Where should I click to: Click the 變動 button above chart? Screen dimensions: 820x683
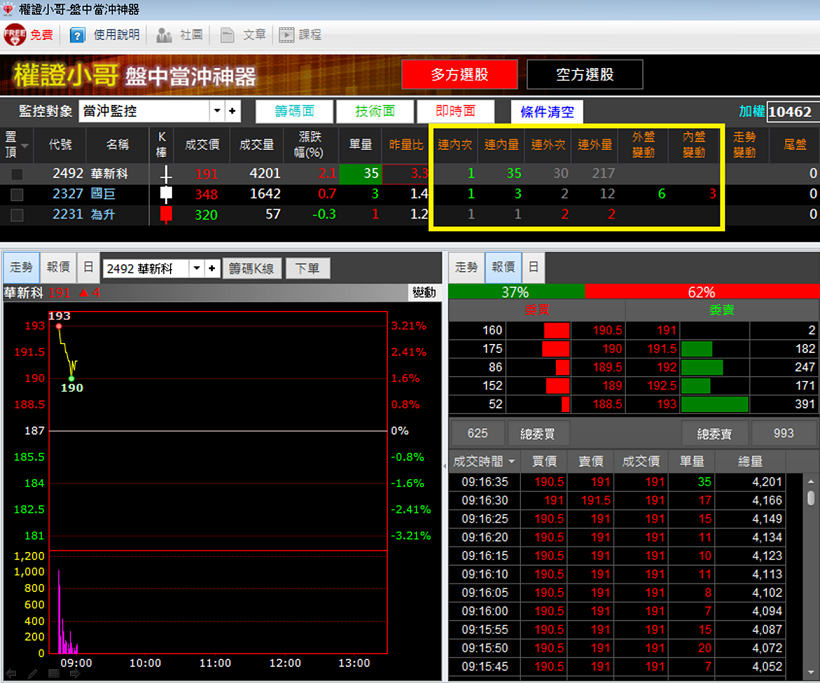pyautogui.click(x=424, y=292)
